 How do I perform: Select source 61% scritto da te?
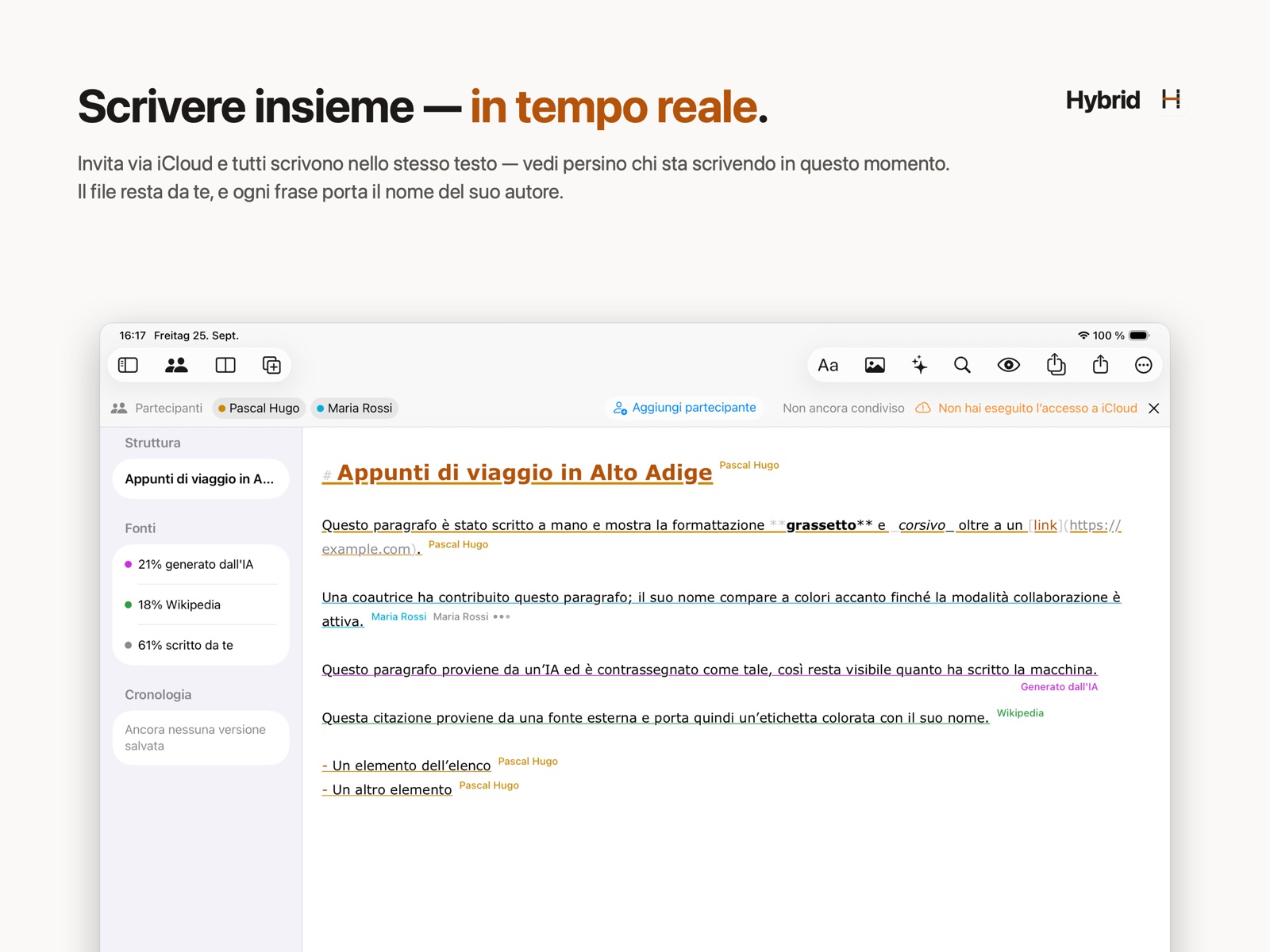201,645
